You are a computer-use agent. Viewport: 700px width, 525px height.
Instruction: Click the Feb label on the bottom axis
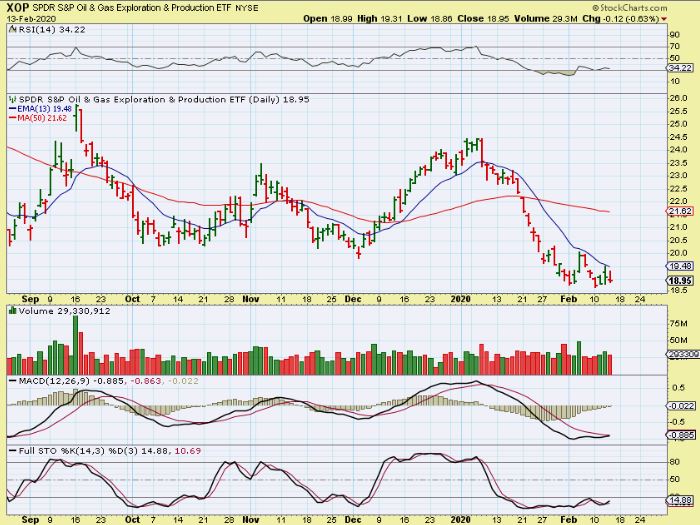[568, 520]
